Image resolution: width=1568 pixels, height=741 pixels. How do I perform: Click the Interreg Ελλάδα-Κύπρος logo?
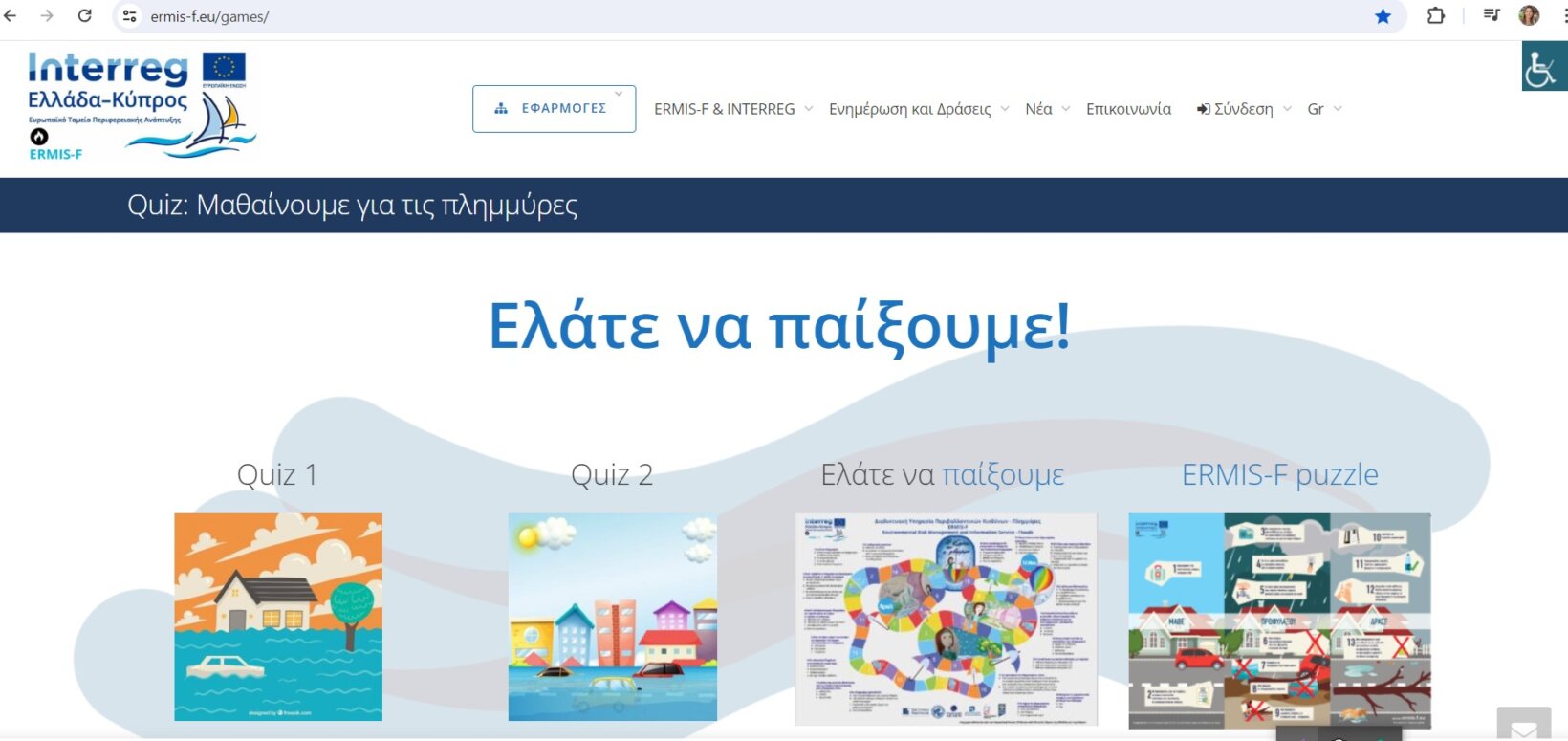click(x=137, y=105)
